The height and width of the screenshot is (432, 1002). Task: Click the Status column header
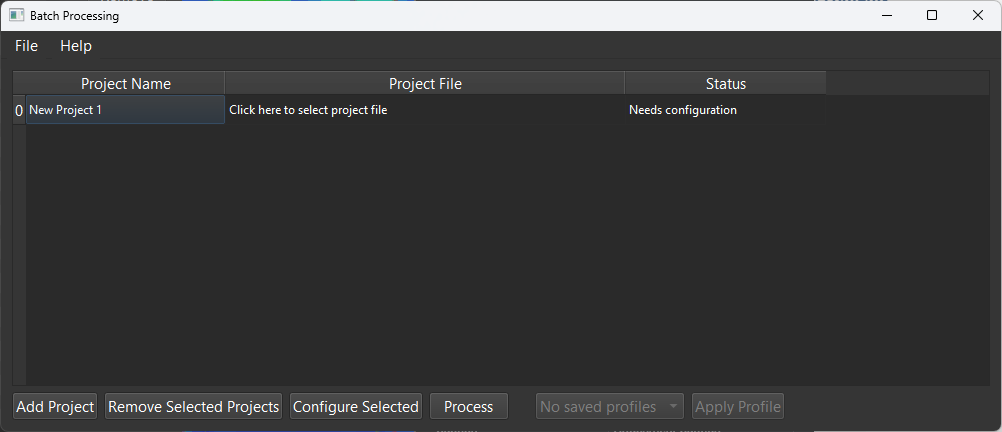click(x=725, y=84)
